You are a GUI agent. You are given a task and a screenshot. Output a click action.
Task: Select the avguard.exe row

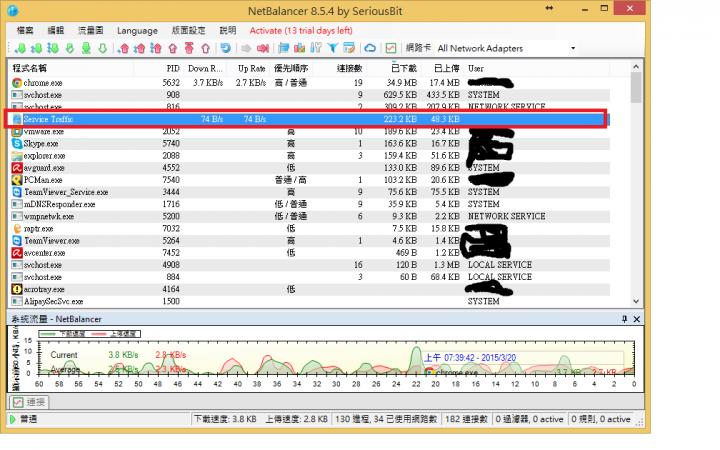point(309,168)
